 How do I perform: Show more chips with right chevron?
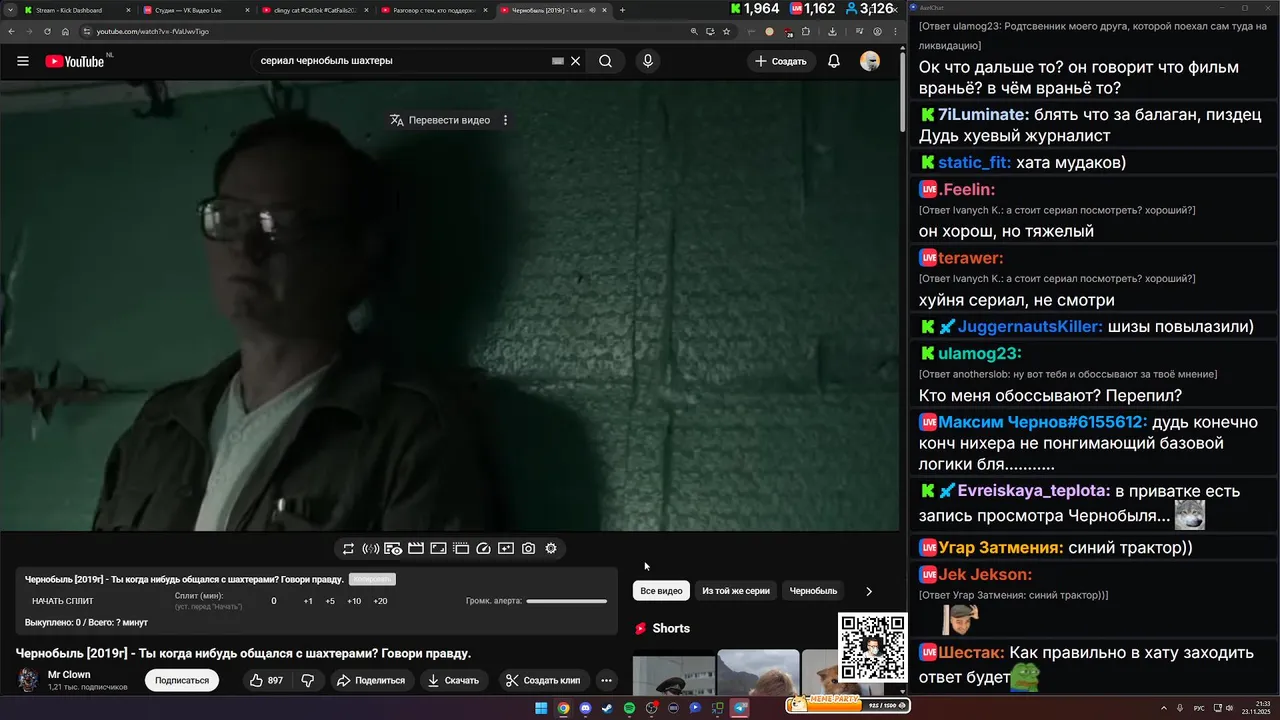tap(868, 591)
